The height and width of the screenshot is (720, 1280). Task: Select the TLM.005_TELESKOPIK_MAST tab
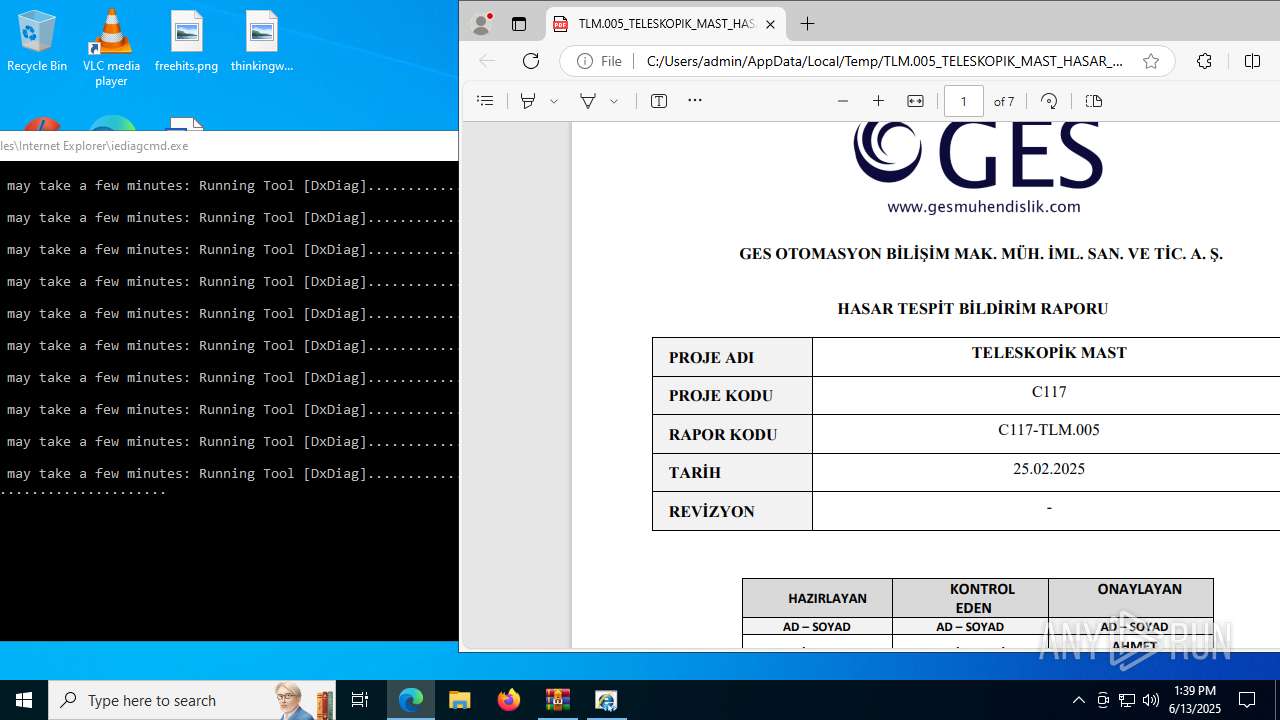coord(666,24)
